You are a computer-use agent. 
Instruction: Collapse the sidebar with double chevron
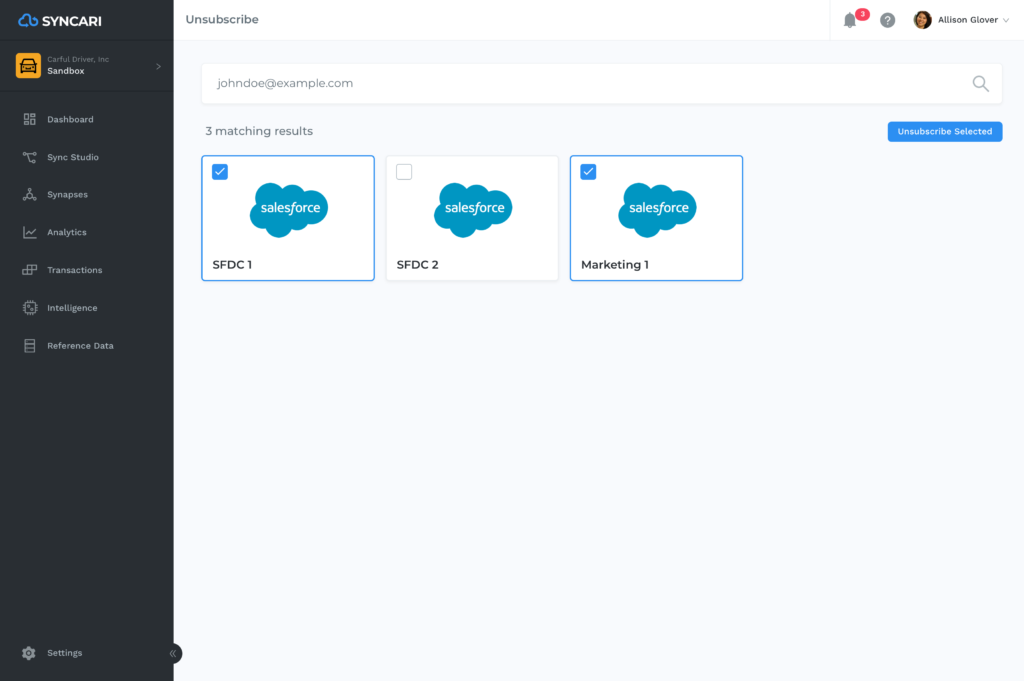[173, 654]
